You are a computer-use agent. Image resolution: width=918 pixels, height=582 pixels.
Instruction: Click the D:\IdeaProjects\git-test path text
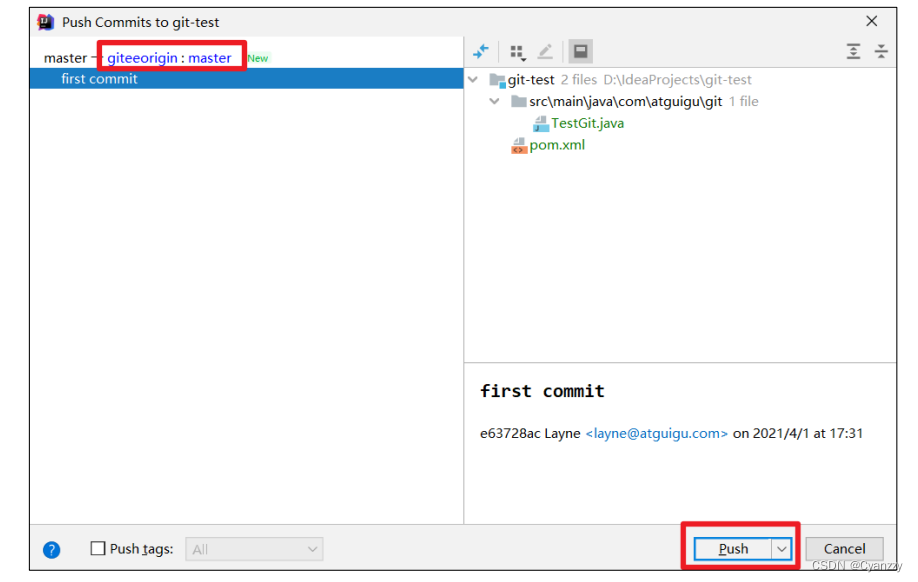tap(677, 80)
